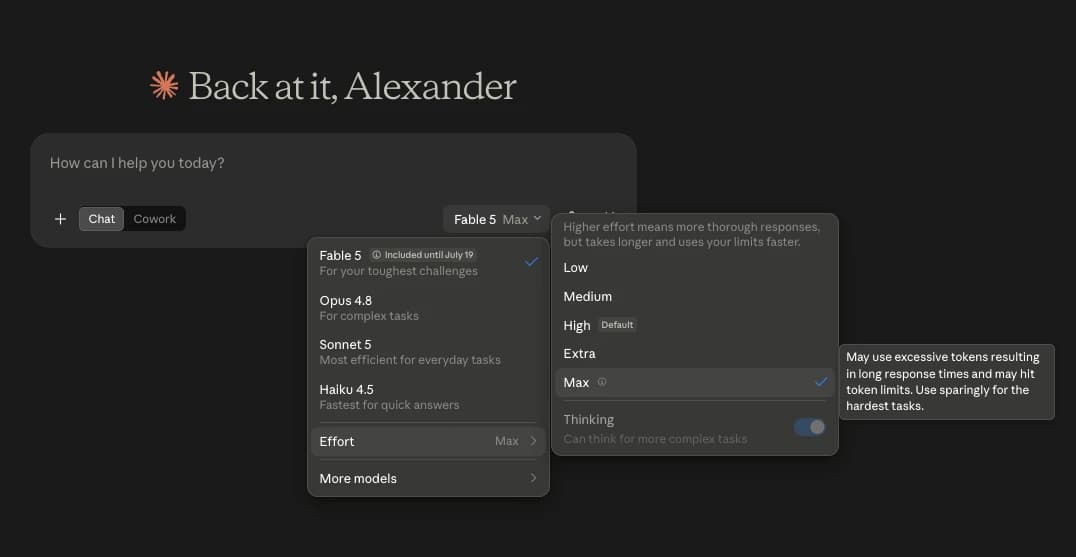Expand the Effort submenu

(428, 442)
